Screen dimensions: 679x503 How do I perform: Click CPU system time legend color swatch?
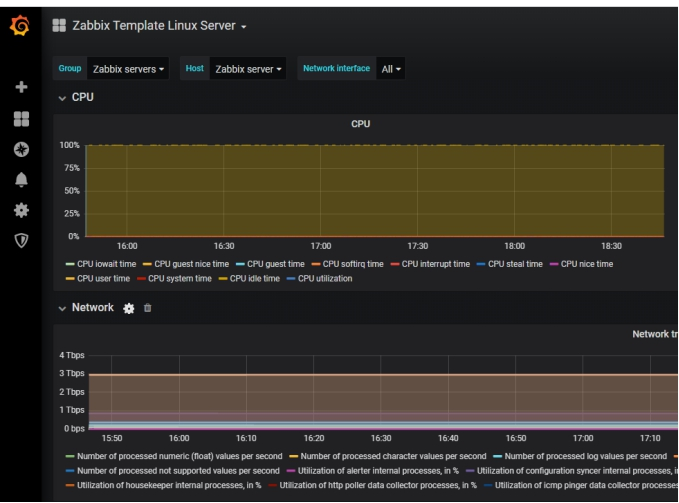click(x=141, y=277)
